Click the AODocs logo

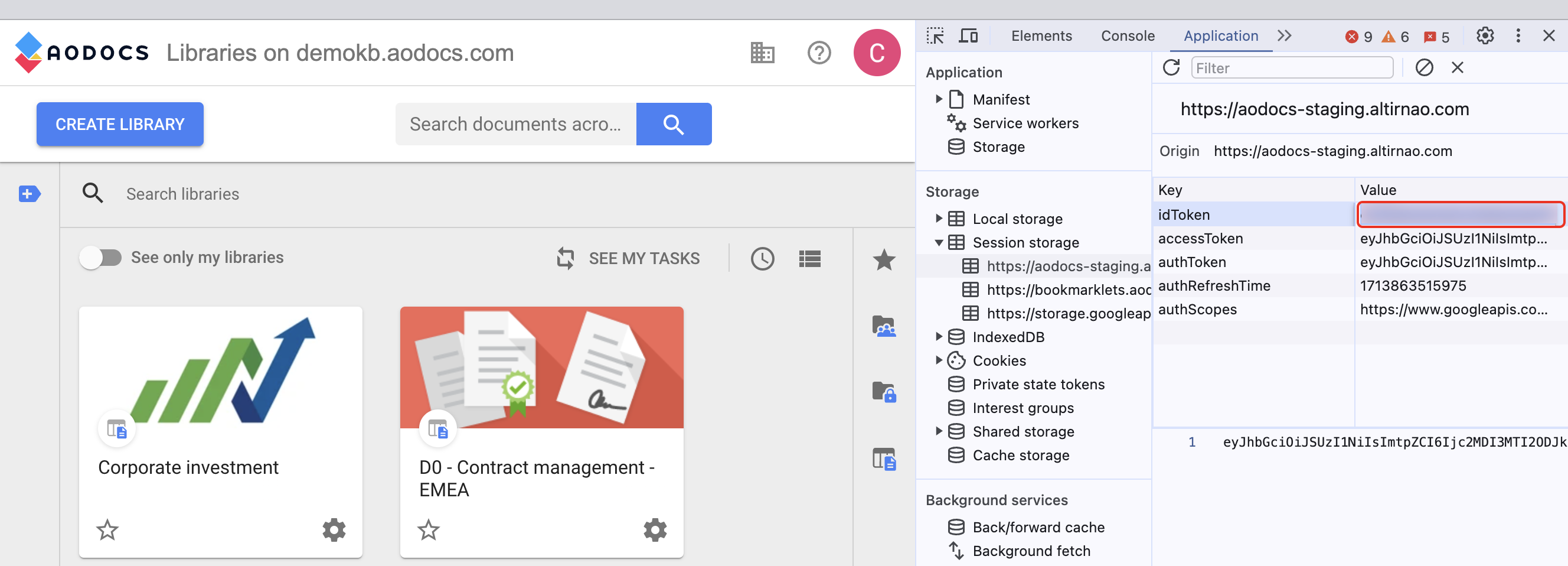(x=81, y=53)
